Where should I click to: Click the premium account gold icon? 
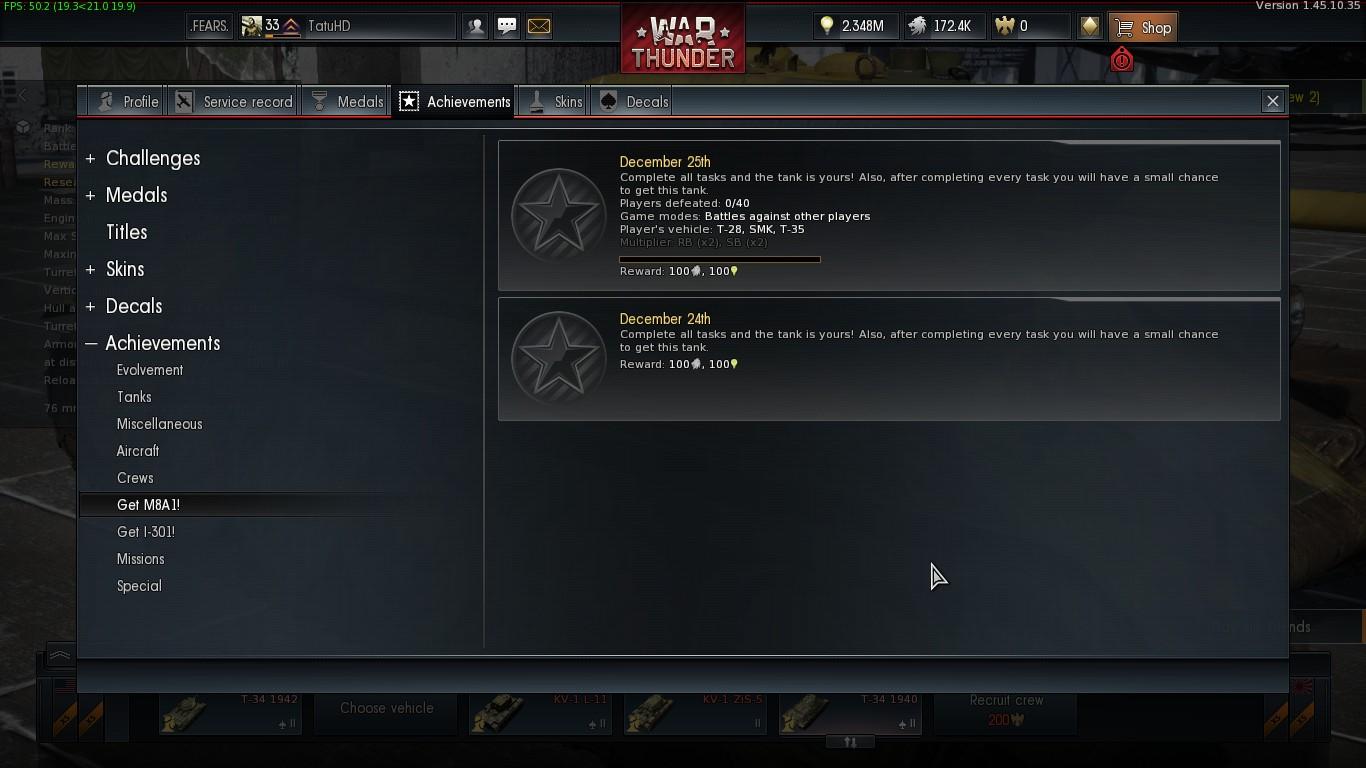click(x=1090, y=27)
